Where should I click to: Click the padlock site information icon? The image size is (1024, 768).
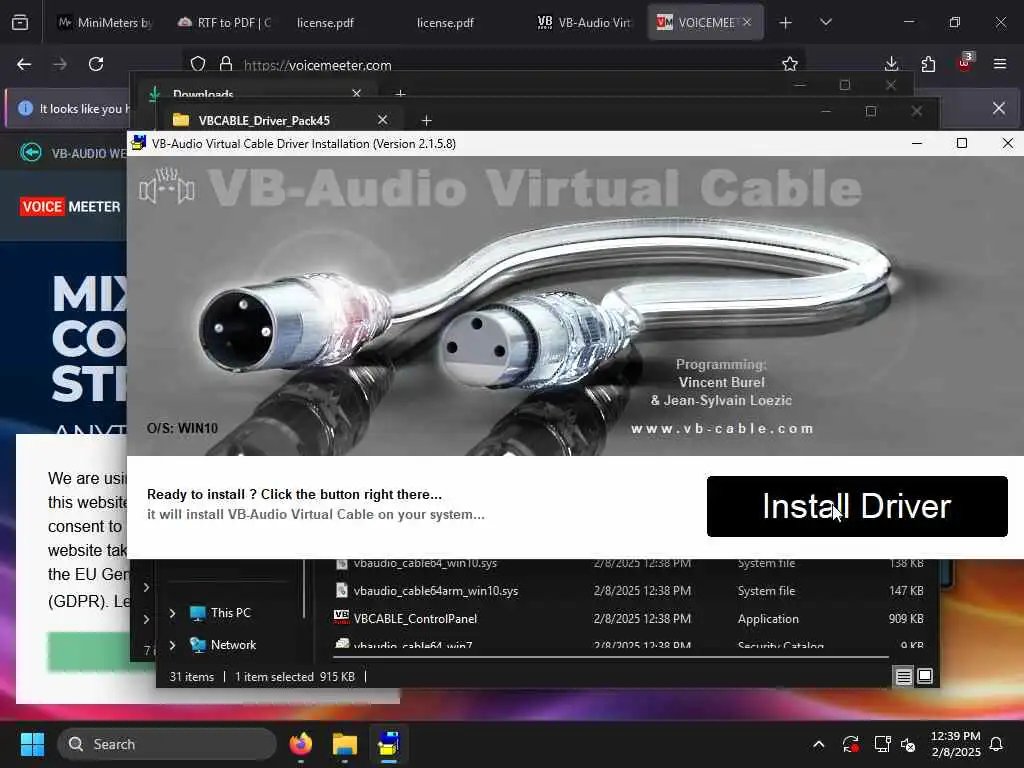[x=226, y=64]
